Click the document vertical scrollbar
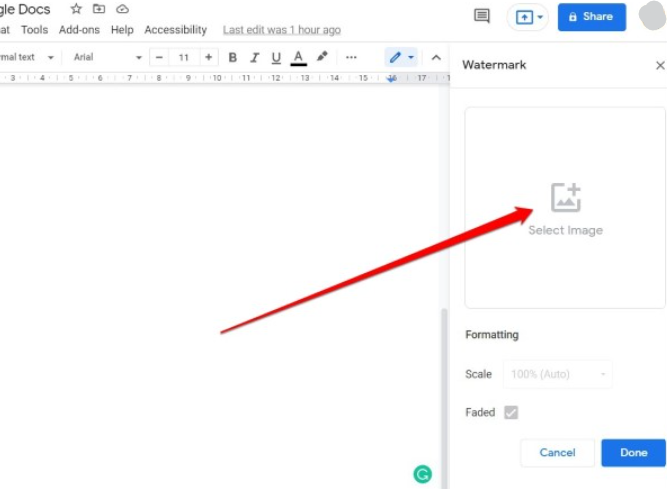 tap(445, 399)
